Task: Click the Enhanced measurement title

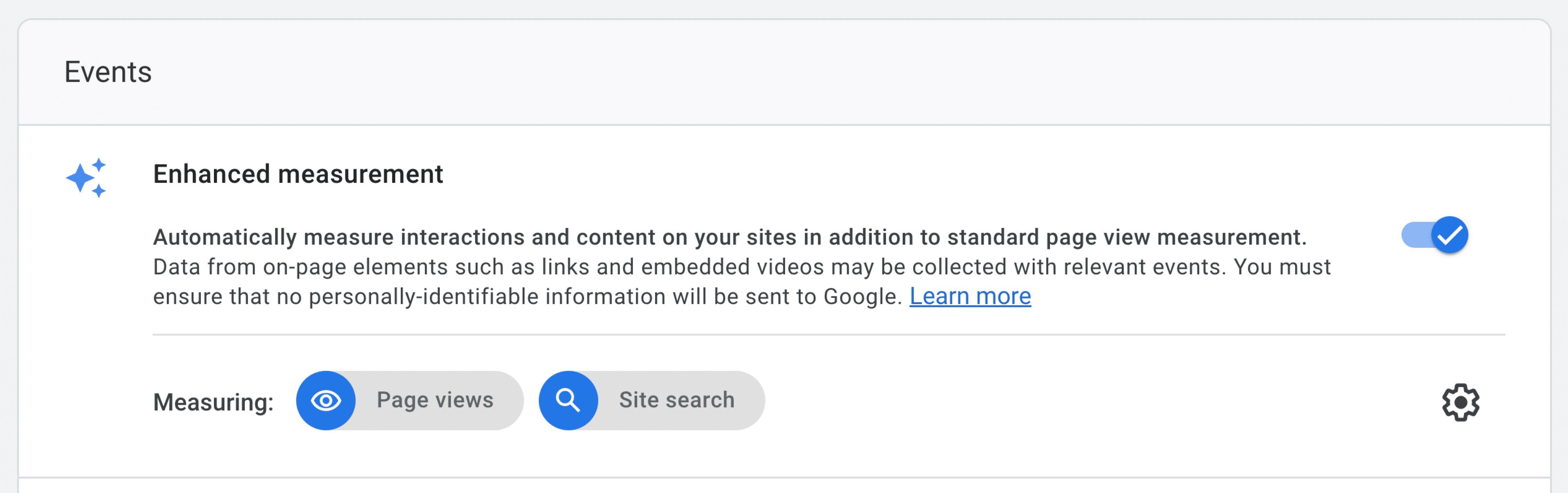Action: coord(298,174)
